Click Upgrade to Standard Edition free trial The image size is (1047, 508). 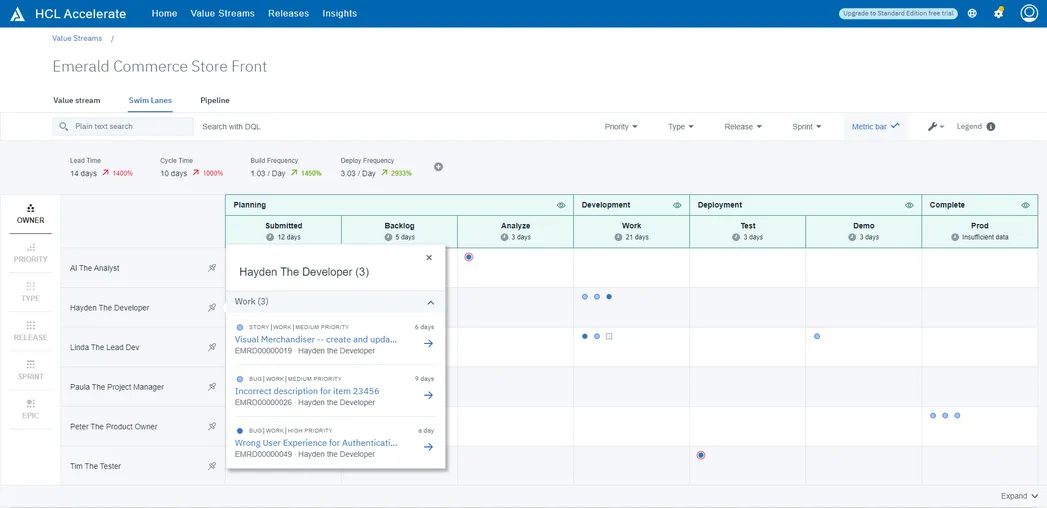897,14
